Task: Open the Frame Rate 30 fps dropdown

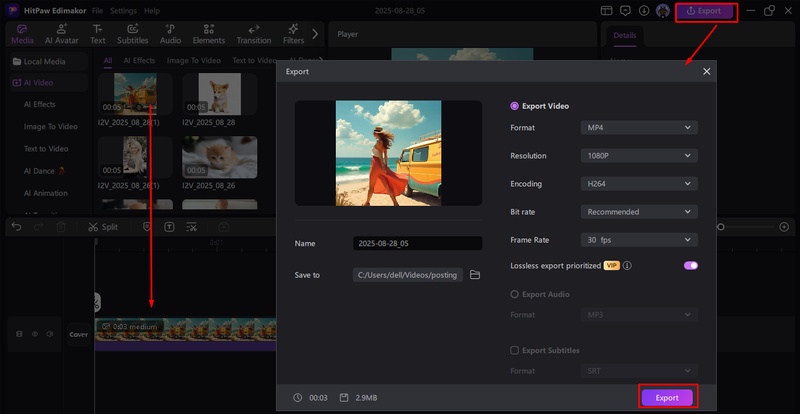Action: pyautogui.click(x=639, y=240)
